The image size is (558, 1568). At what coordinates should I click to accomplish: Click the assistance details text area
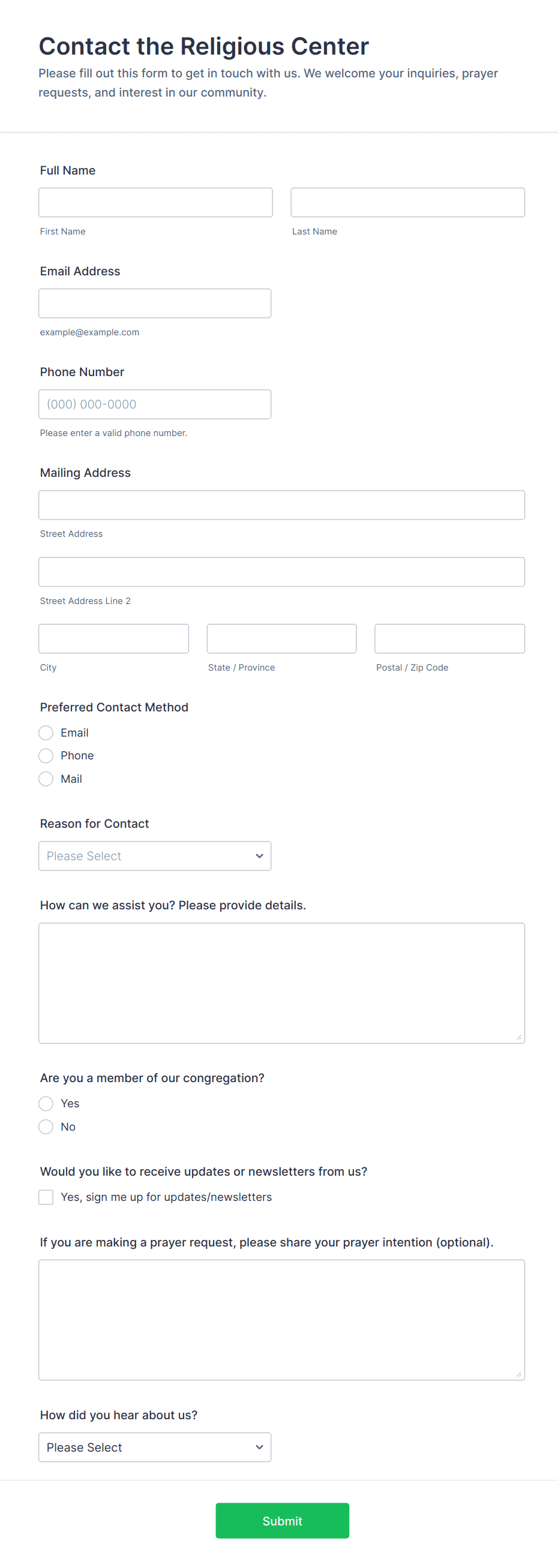point(281,983)
